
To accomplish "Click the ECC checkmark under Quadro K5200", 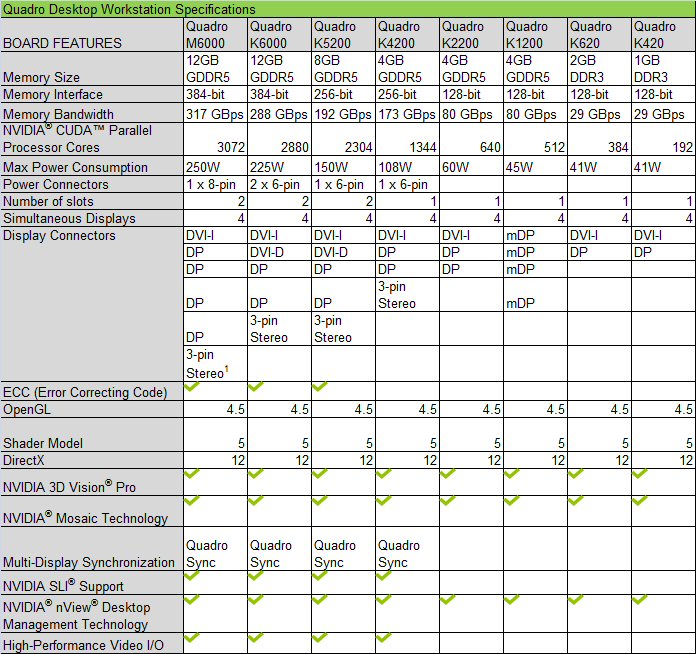I will tap(320, 386).
